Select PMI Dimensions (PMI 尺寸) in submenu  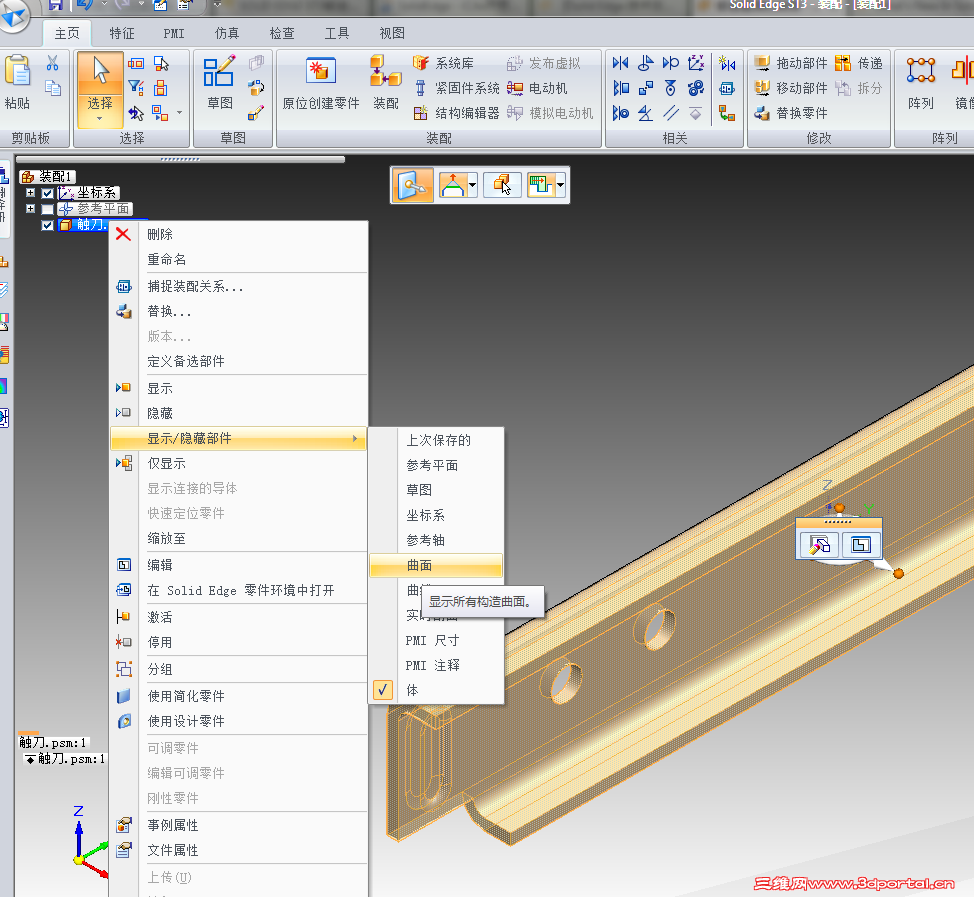click(x=435, y=640)
